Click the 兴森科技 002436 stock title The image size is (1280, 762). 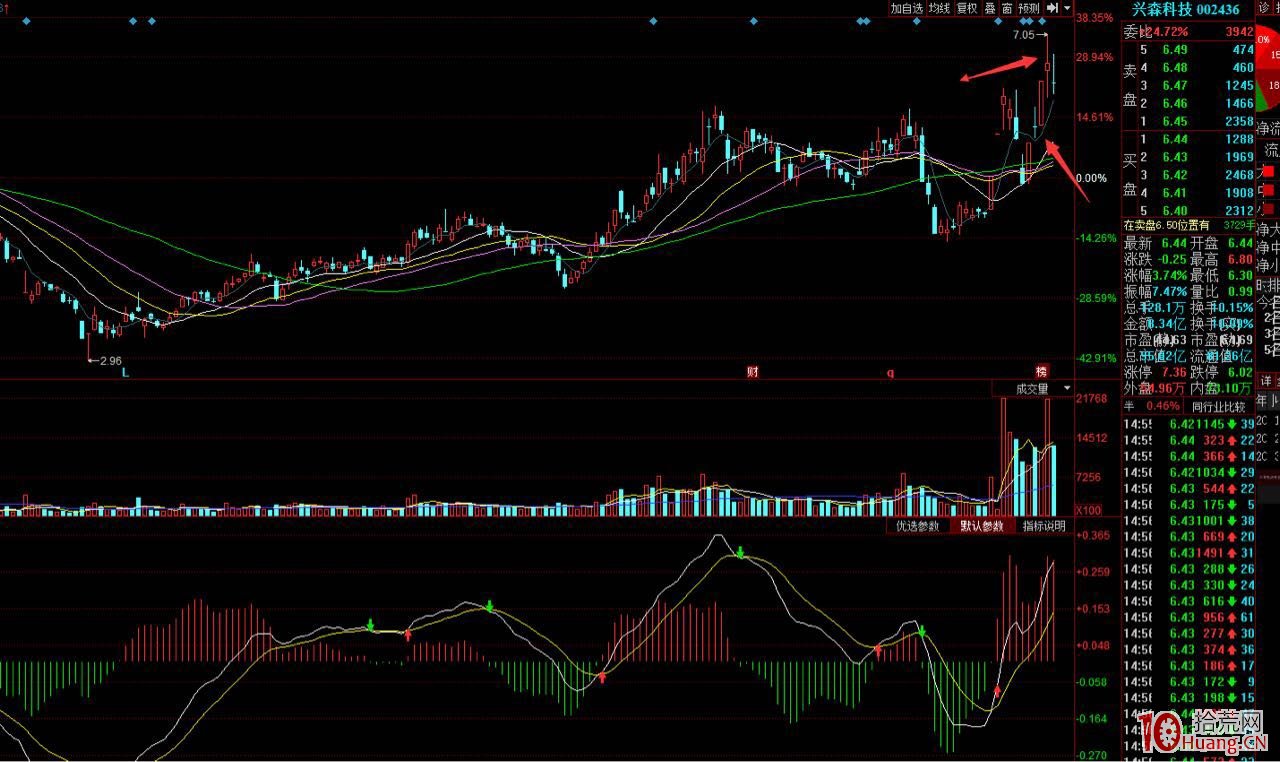pos(1185,9)
